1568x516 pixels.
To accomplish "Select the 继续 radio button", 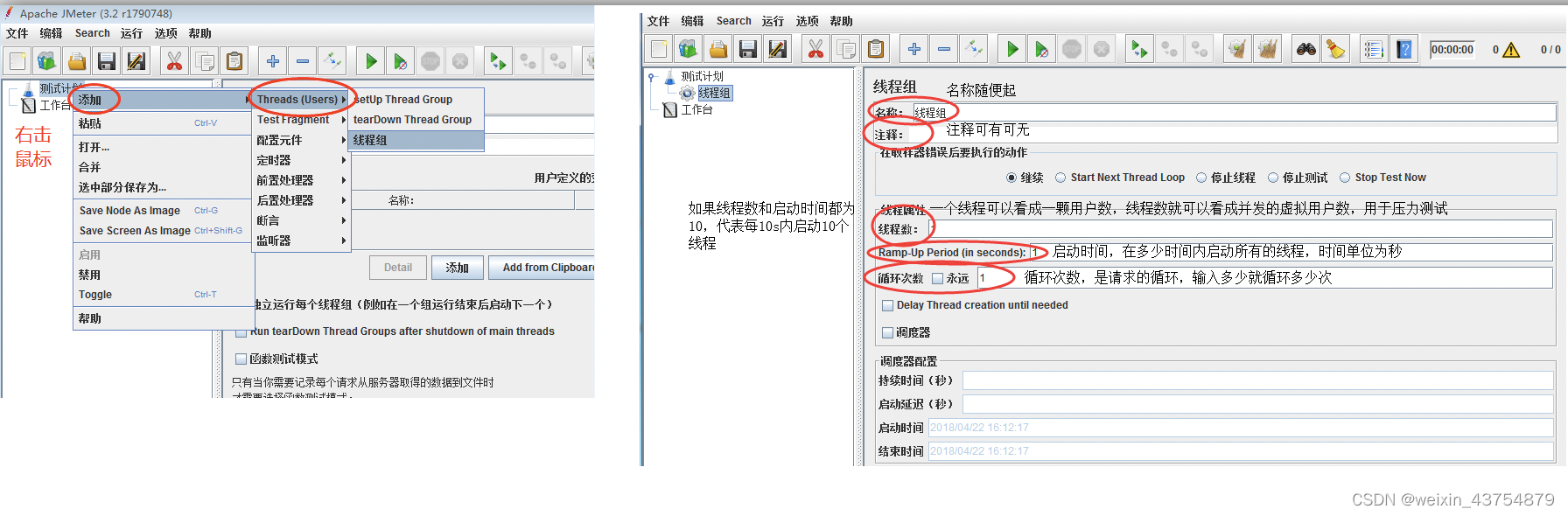I will click(1011, 178).
